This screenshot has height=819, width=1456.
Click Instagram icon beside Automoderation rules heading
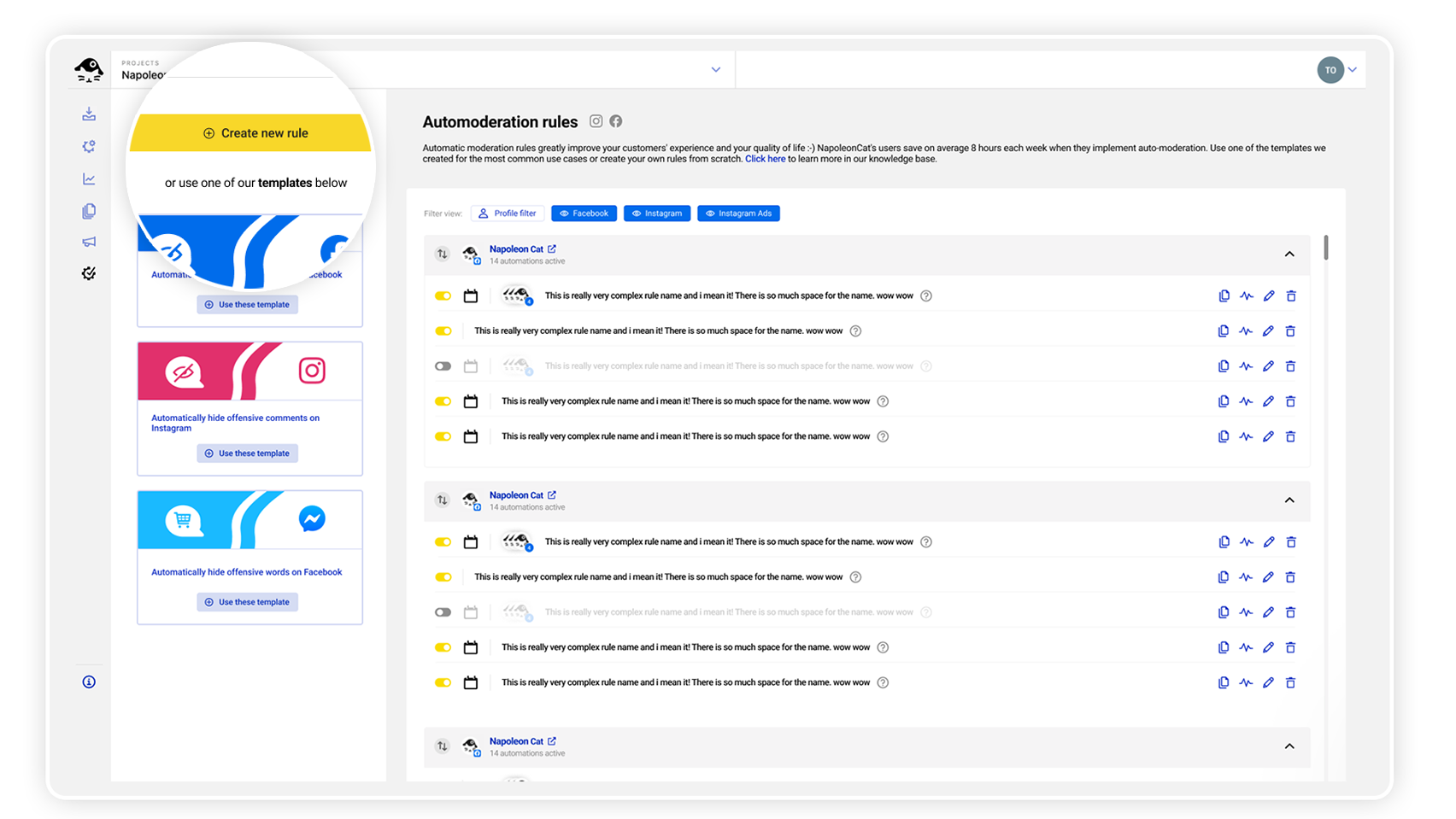coord(596,121)
